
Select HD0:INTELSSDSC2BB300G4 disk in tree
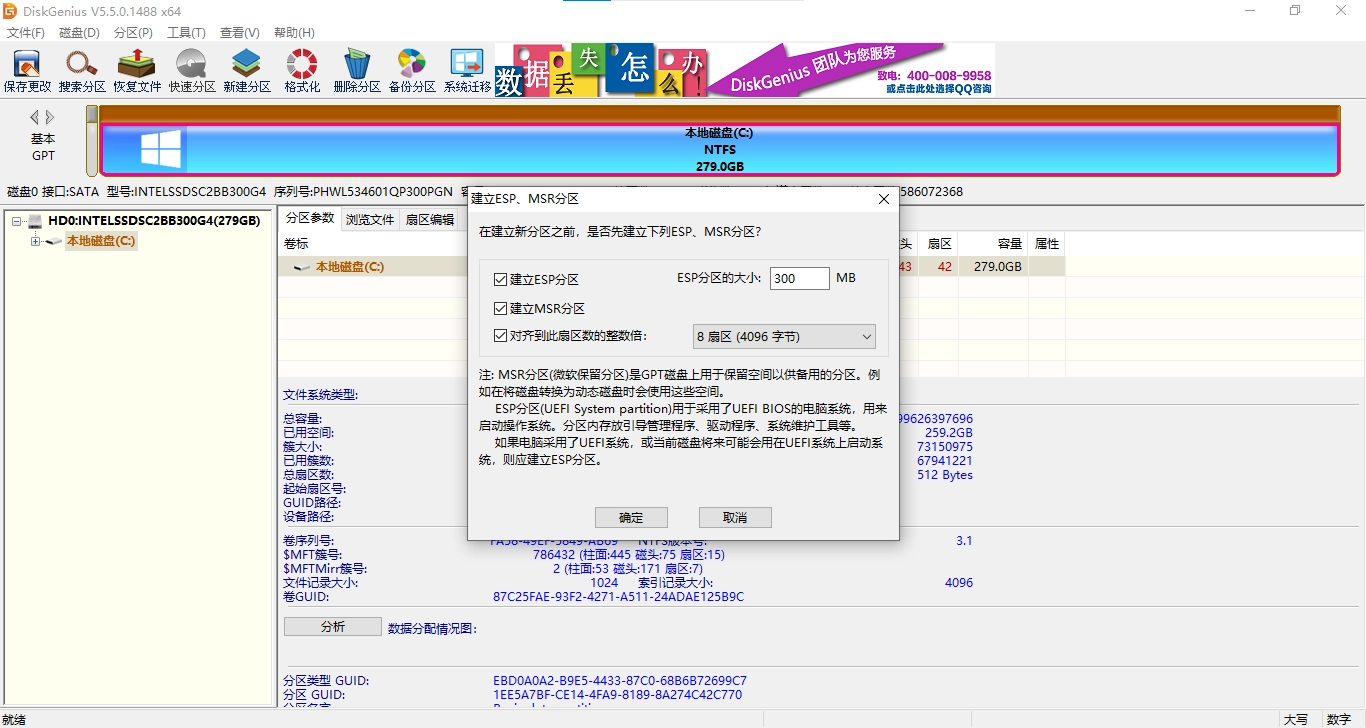tap(154, 221)
